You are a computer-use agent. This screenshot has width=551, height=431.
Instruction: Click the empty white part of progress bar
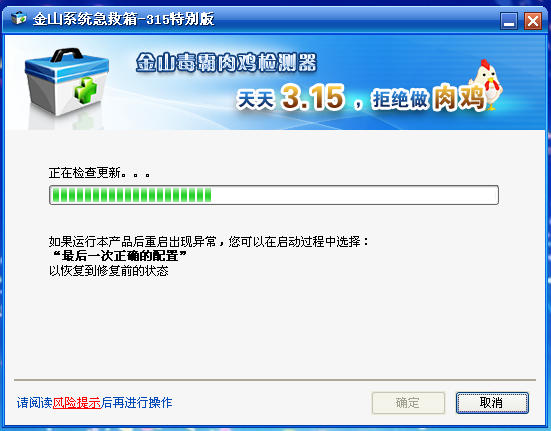(354, 195)
